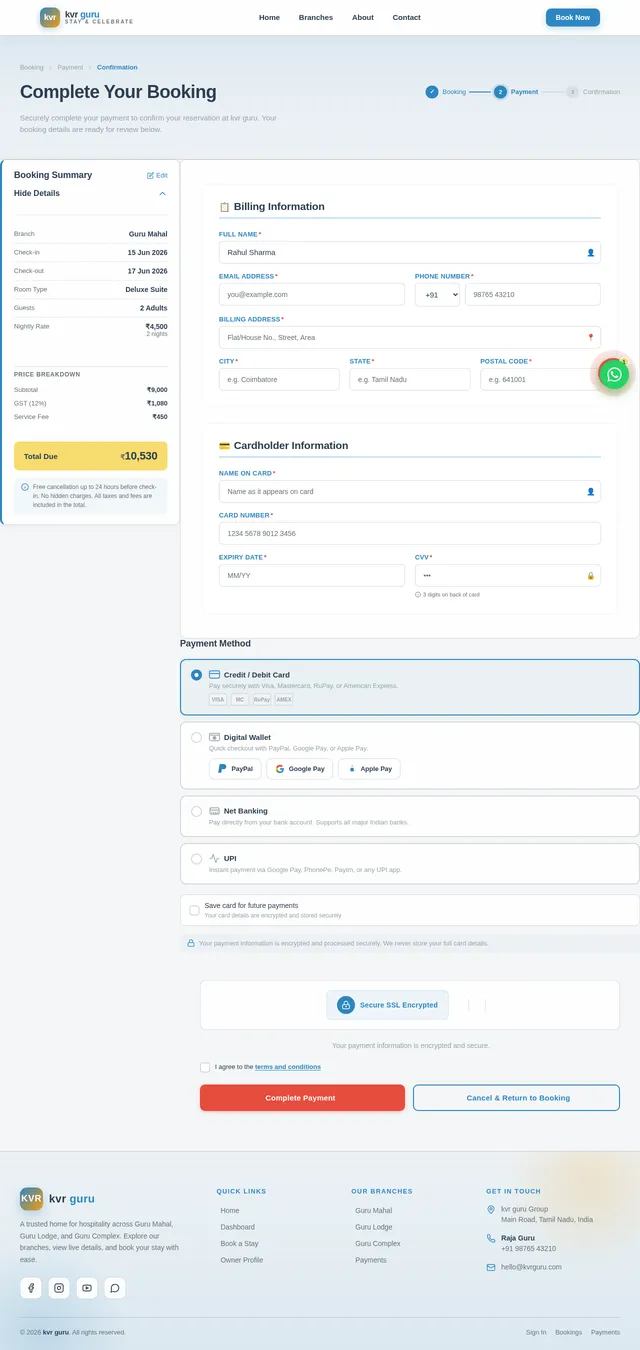
Task: Click the person icon in Name on Card field
Action: pos(590,492)
